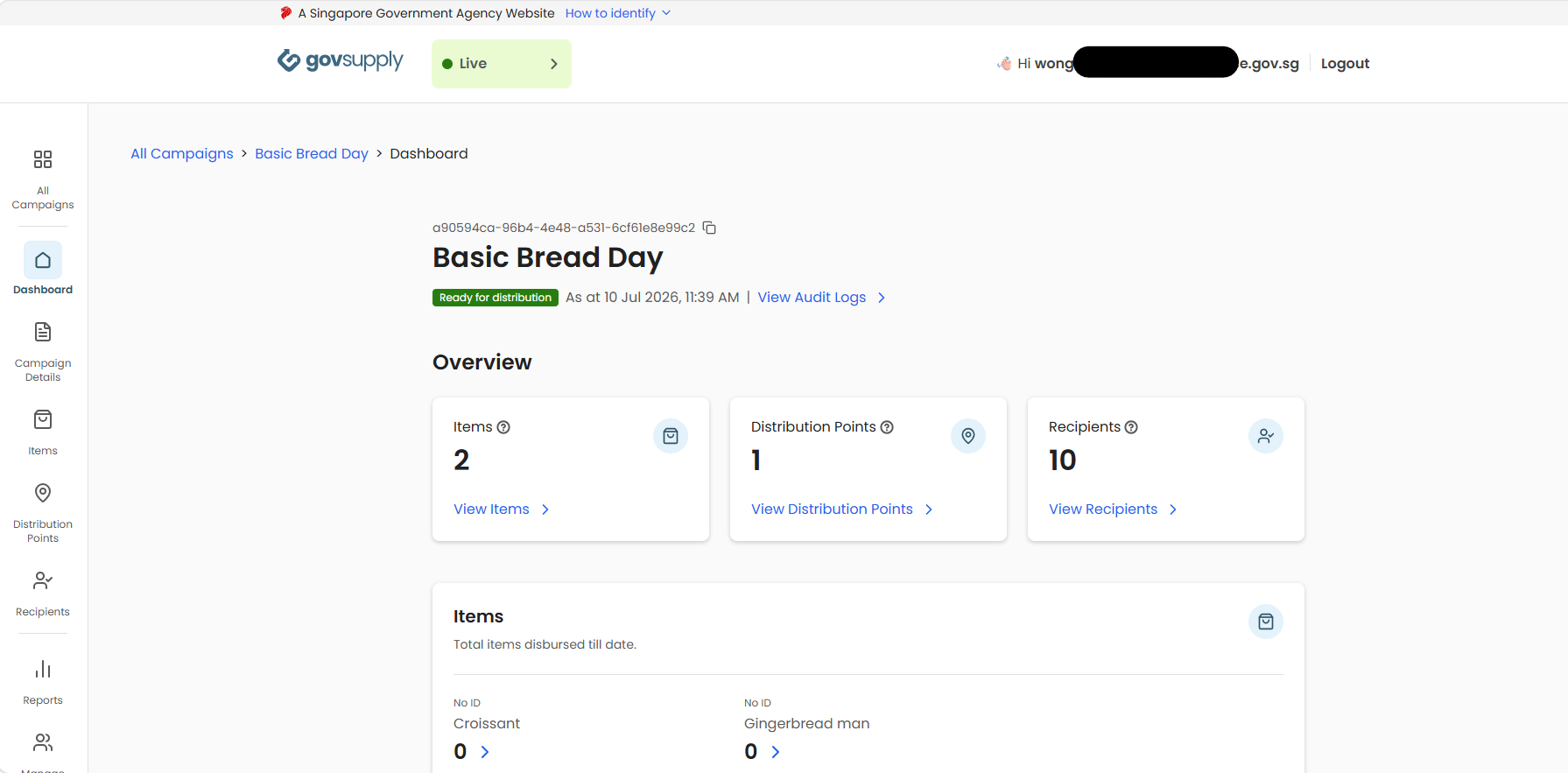Open View Recipients link
Image resolution: width=1568 pixels, height=773 pixels.
[1114, 509]
